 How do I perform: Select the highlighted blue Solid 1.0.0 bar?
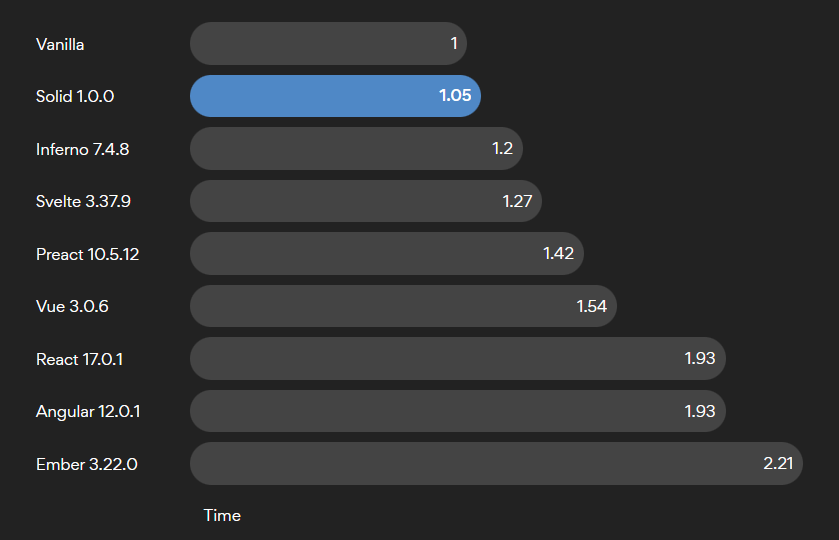[335, 96]
